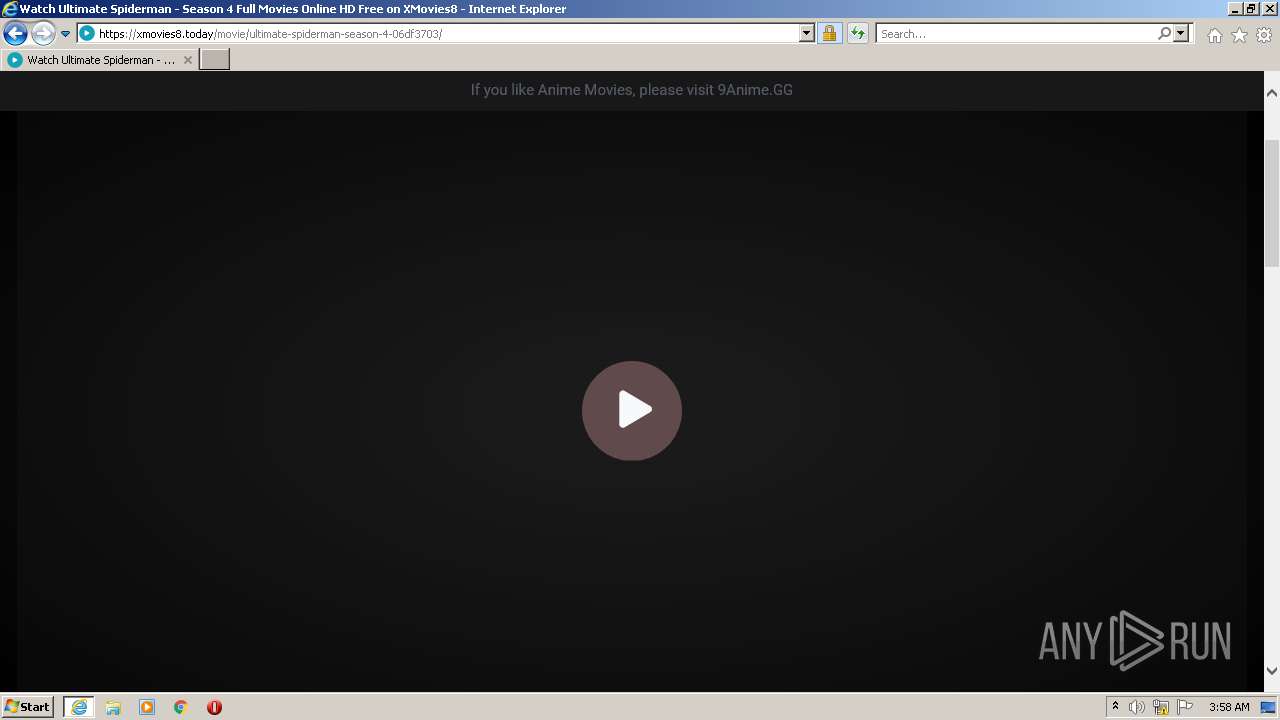Viewport: 1280px width, 720px height.
Task: Open the recent pages dropdown arrow
Action: tap(65, 34)
